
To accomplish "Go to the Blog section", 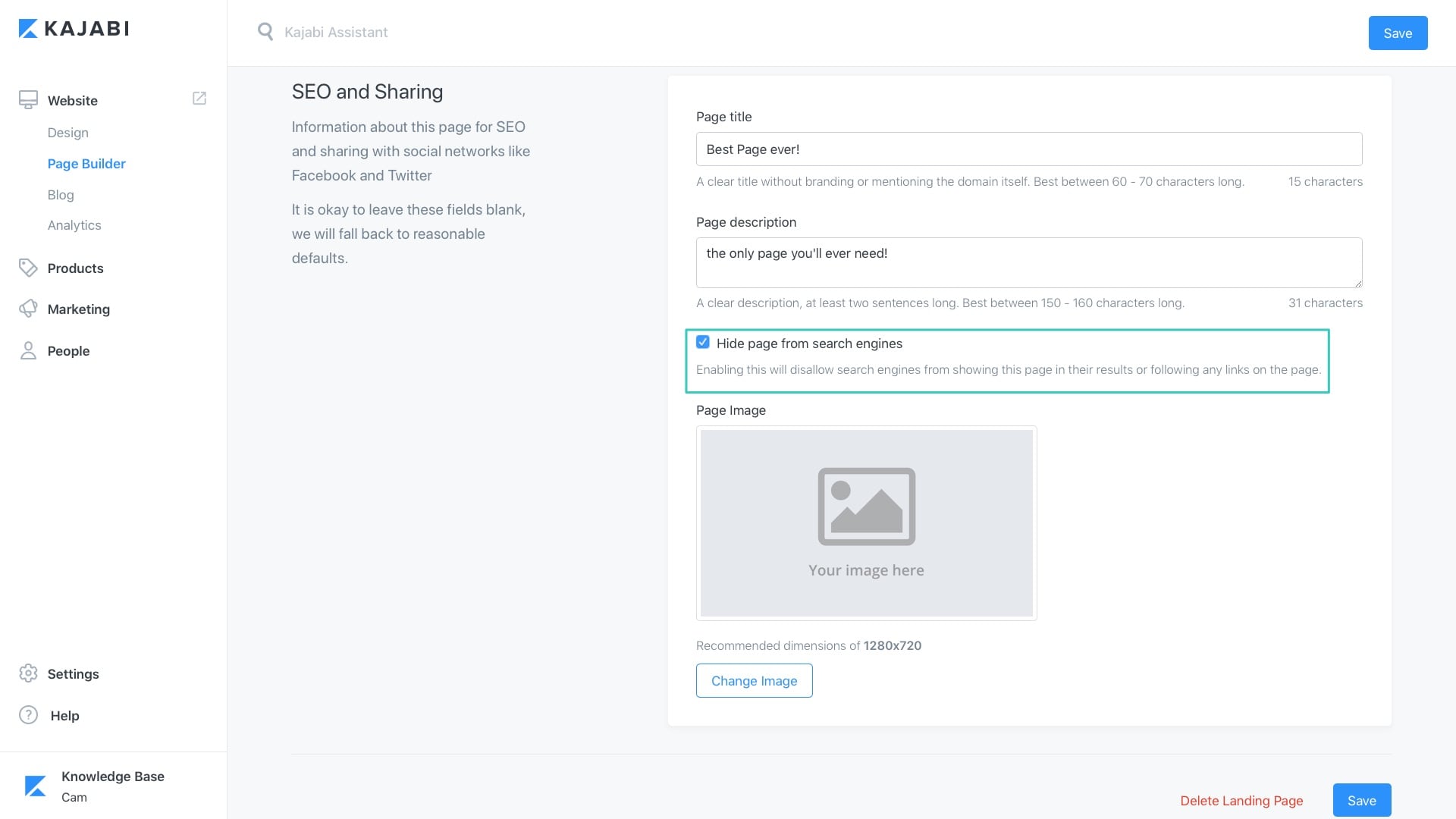I will click(61, 195).
